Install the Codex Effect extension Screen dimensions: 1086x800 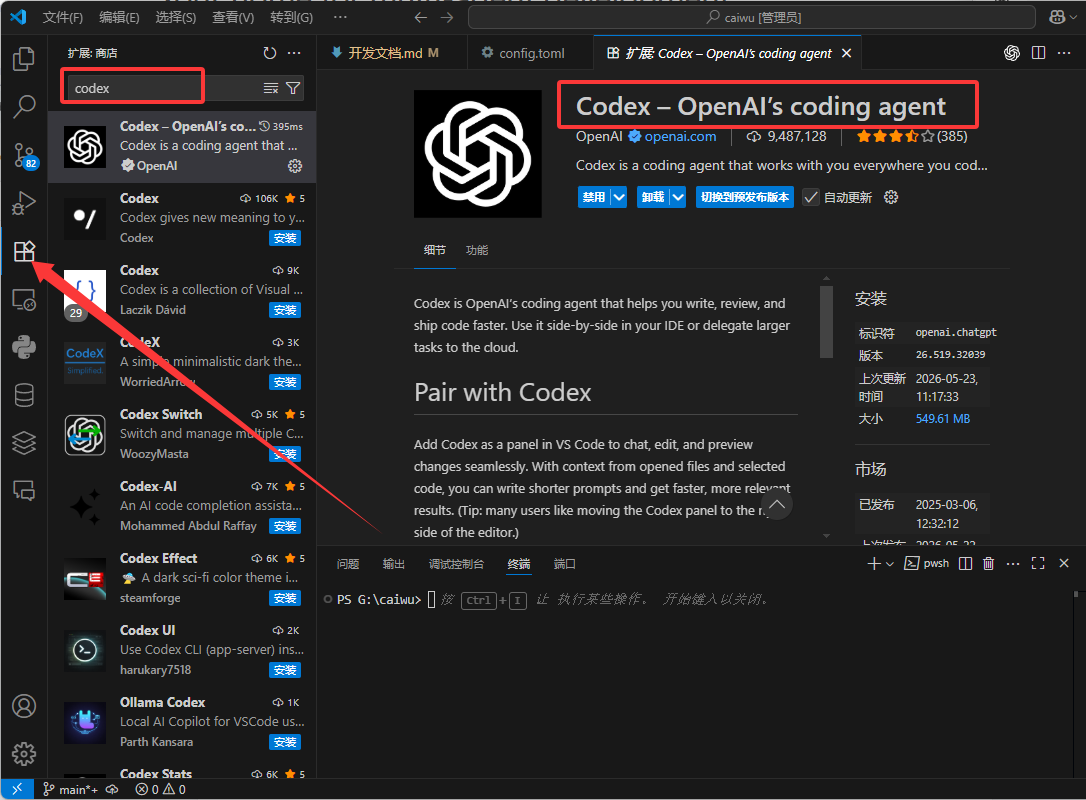coord(285,598)
